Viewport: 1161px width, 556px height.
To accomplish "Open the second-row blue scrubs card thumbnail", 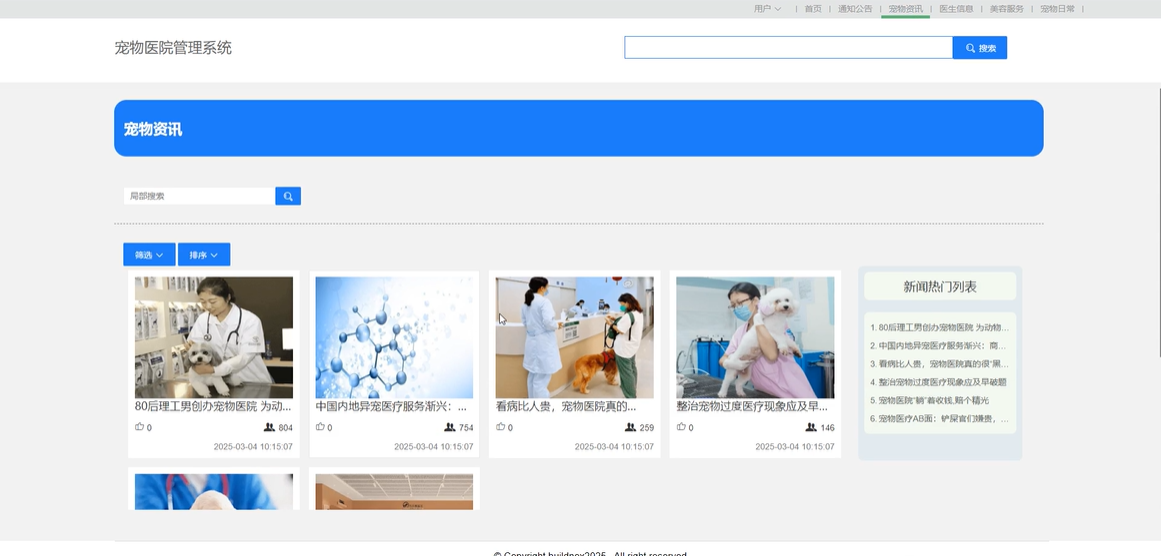I will (214, 492).
